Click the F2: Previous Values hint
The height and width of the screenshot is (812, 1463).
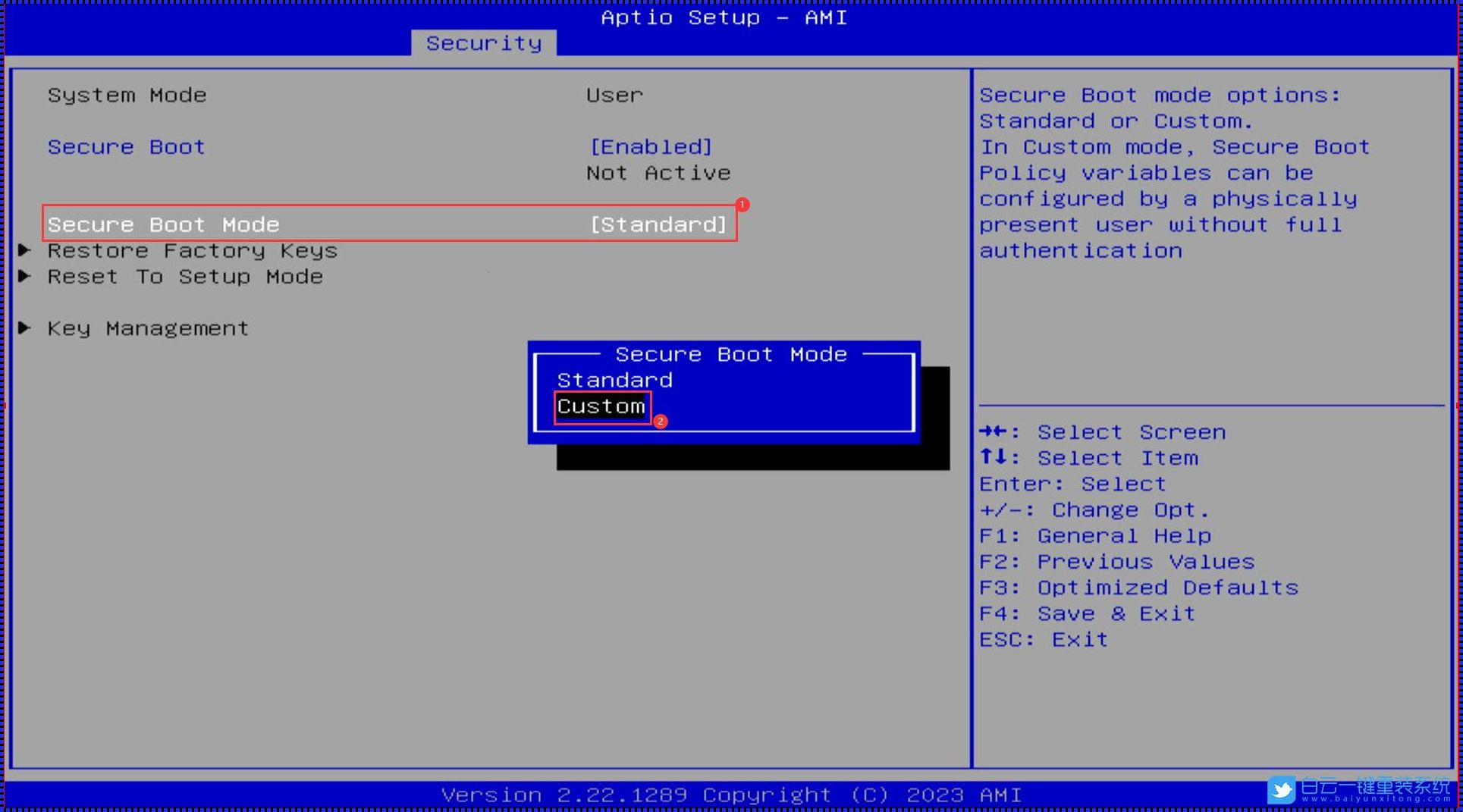(1116, 562)
